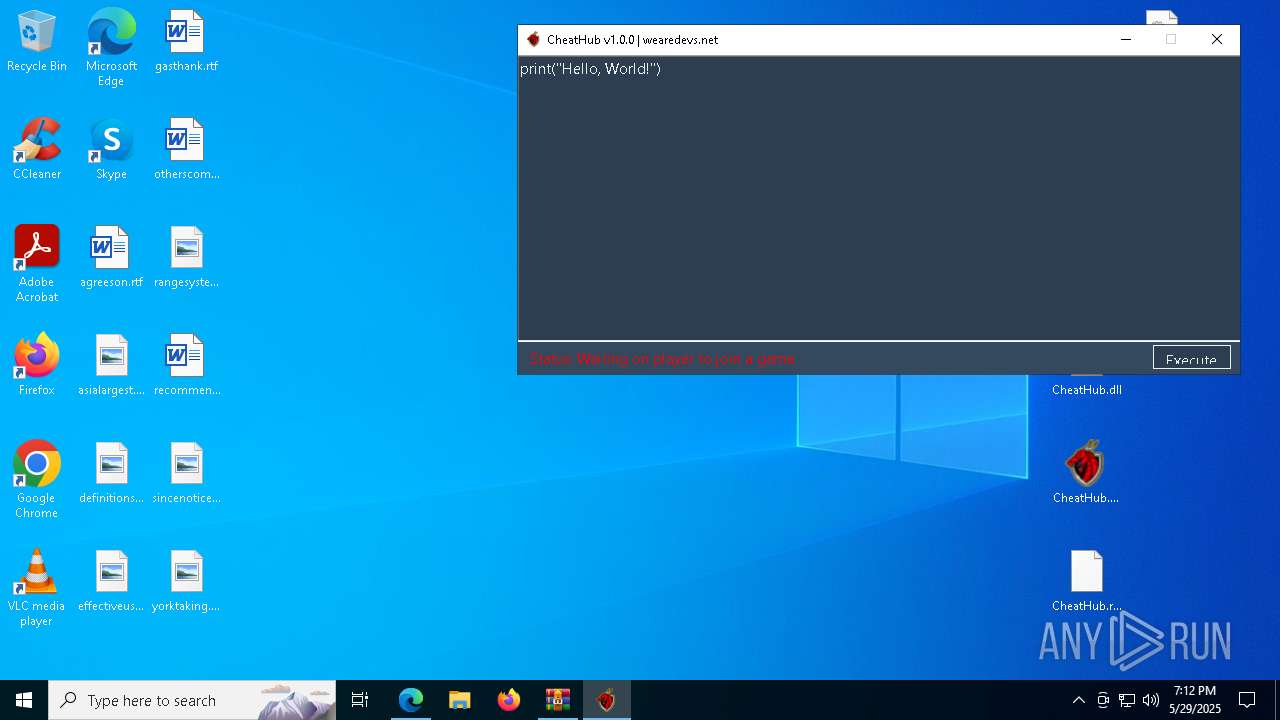
Task: Select the Skype desktop shortcut
Action: pos(111,150)
